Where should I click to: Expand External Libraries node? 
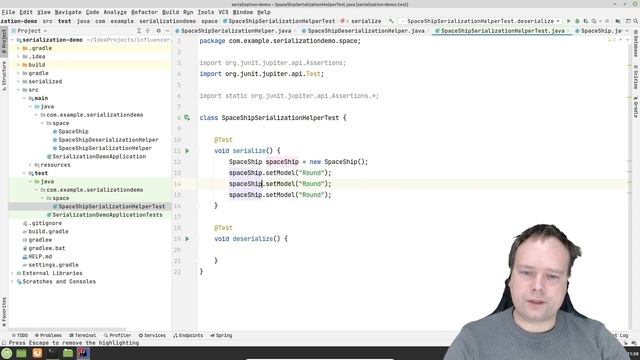point(12,273)
